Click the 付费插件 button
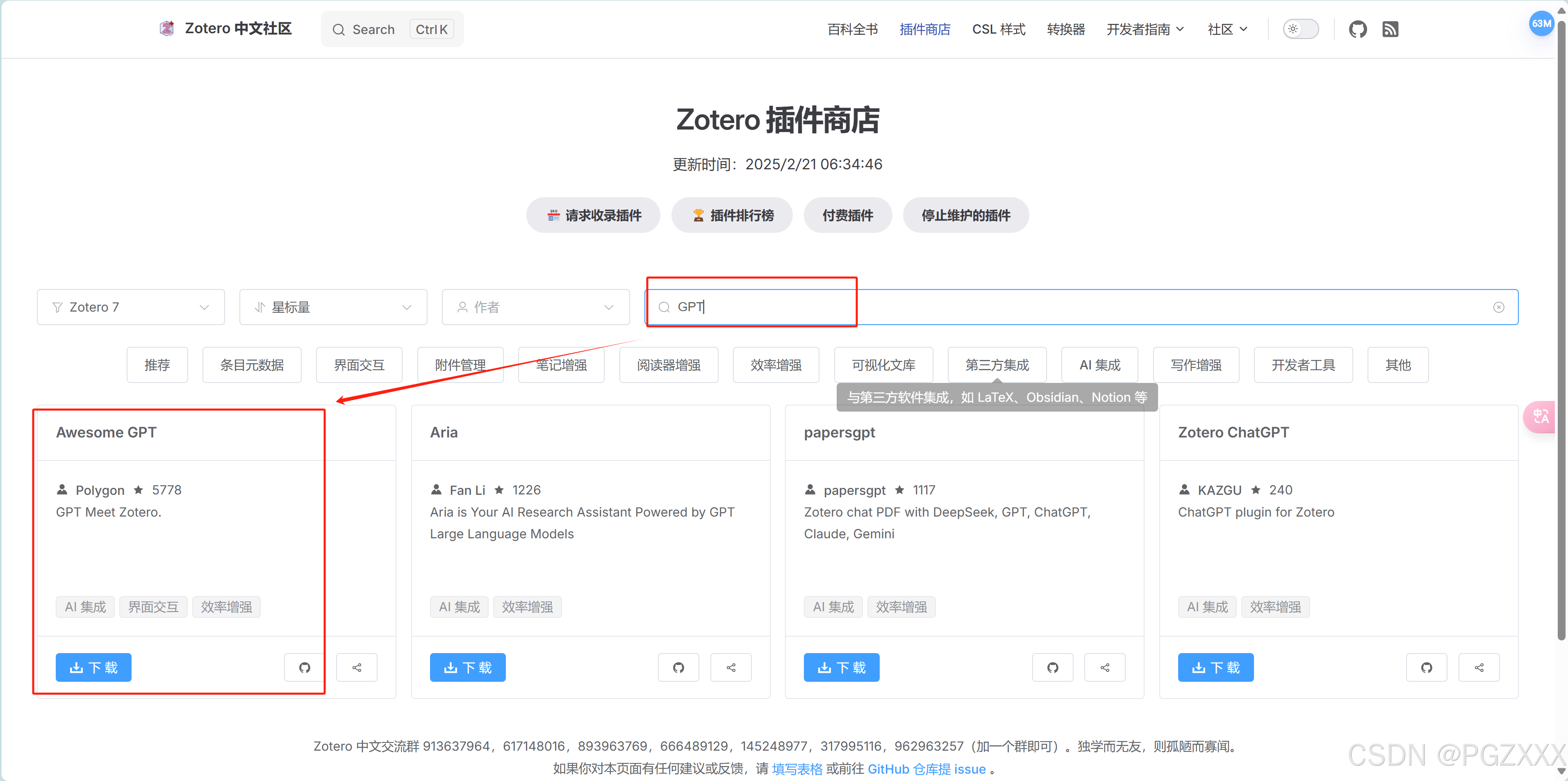Viewport: 1568px width, 781px height. tap(848, 216)
